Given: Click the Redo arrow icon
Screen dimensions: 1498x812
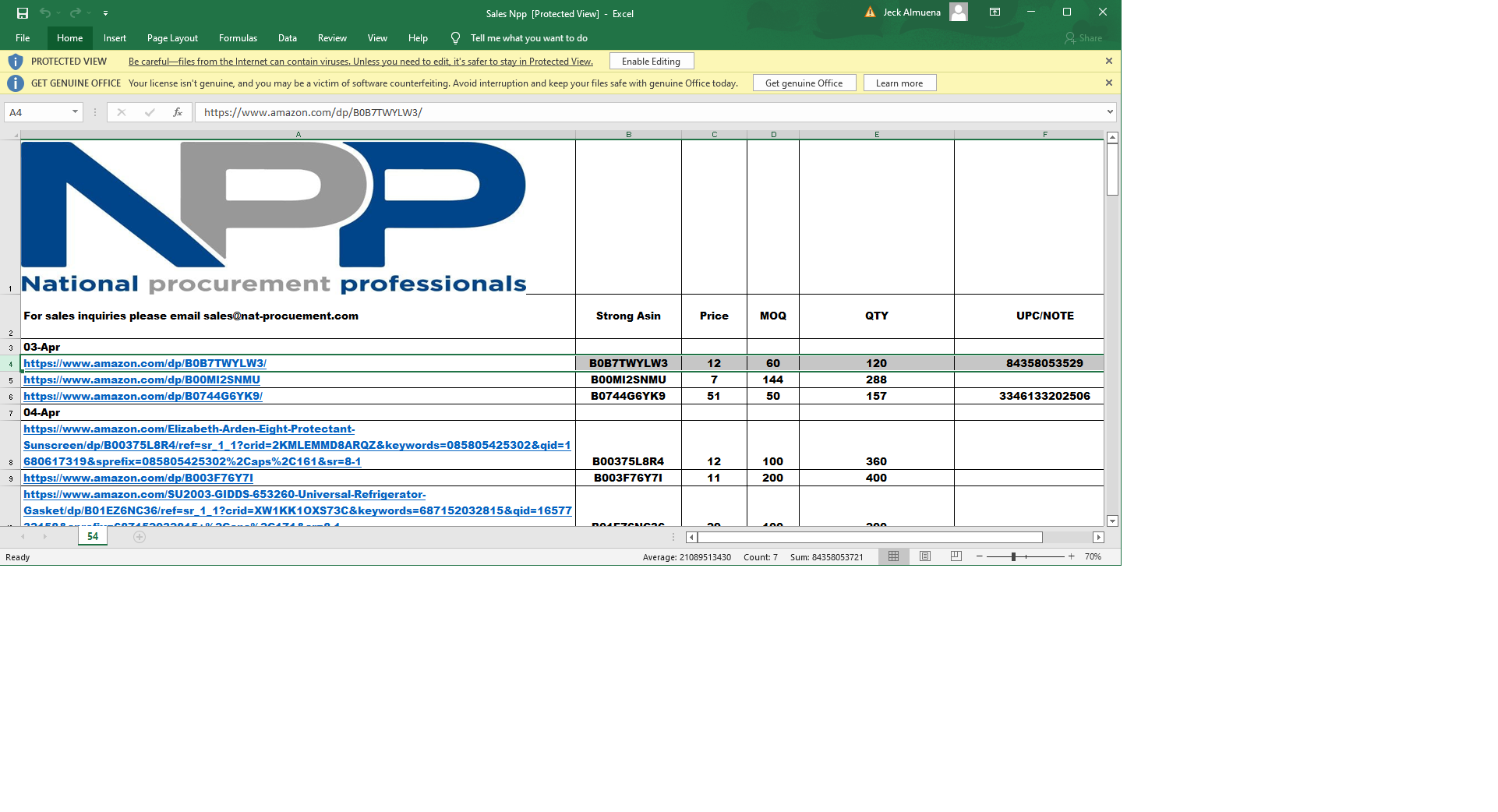Looking at the screenshot, I should point(76,12).
